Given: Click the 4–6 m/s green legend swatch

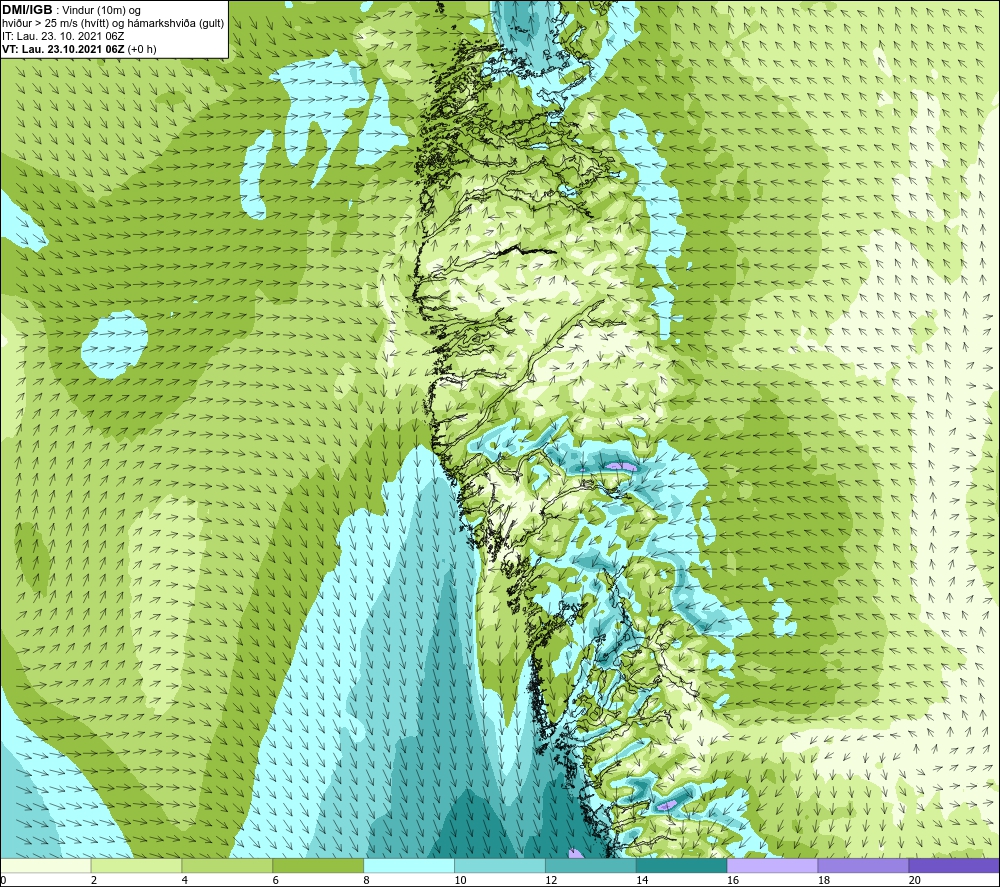Looking at the screenshot, I should pyautogui.click(x=227, y=865).
